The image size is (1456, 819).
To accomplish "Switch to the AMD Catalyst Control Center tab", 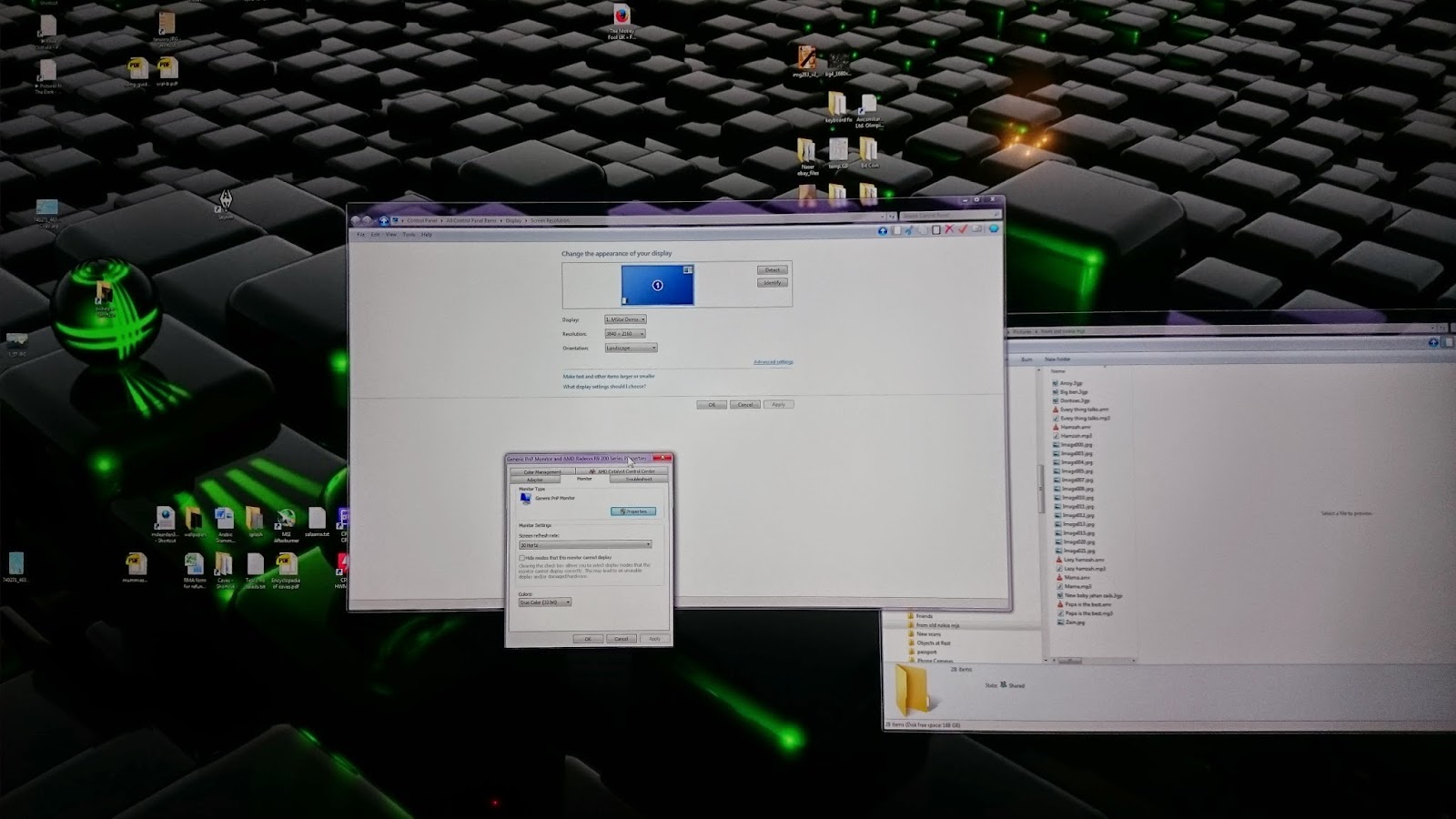I will [622, 471].
